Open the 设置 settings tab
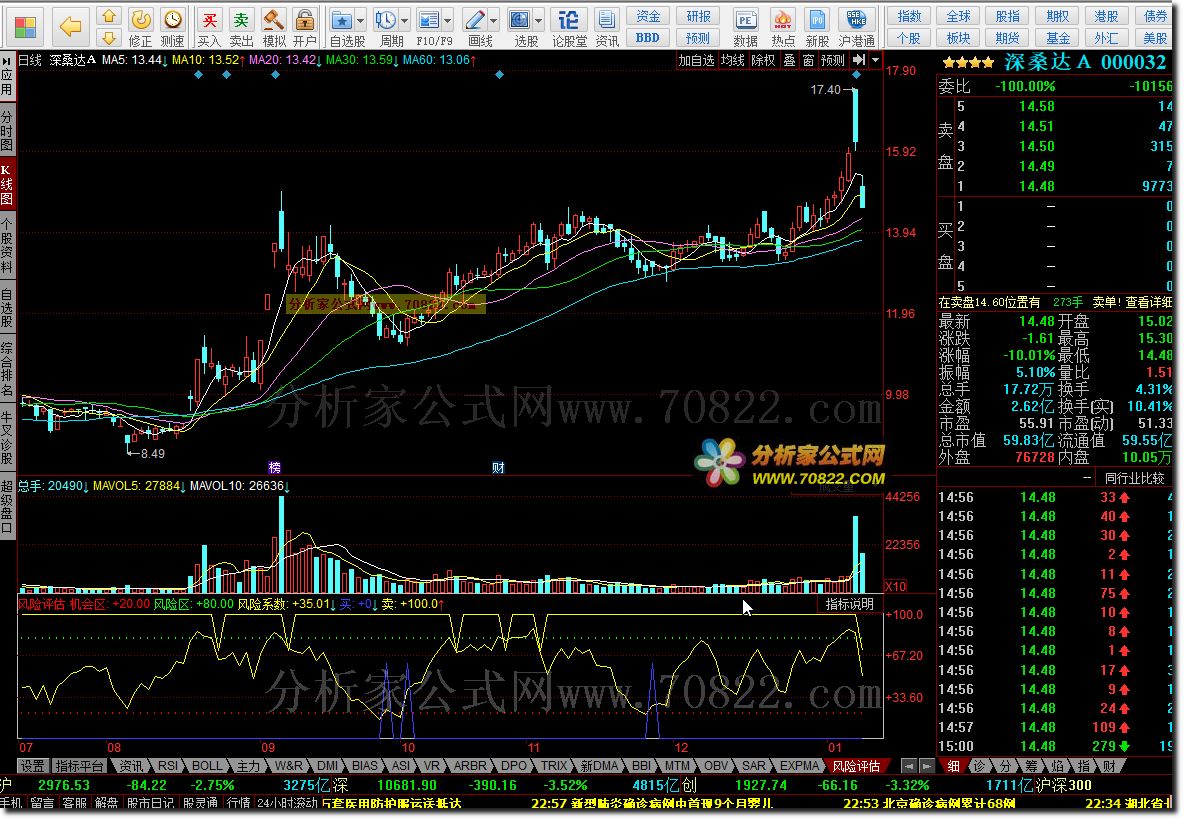Image resolution: width=1184 pixels, height=819 pixels. point(32,766)
